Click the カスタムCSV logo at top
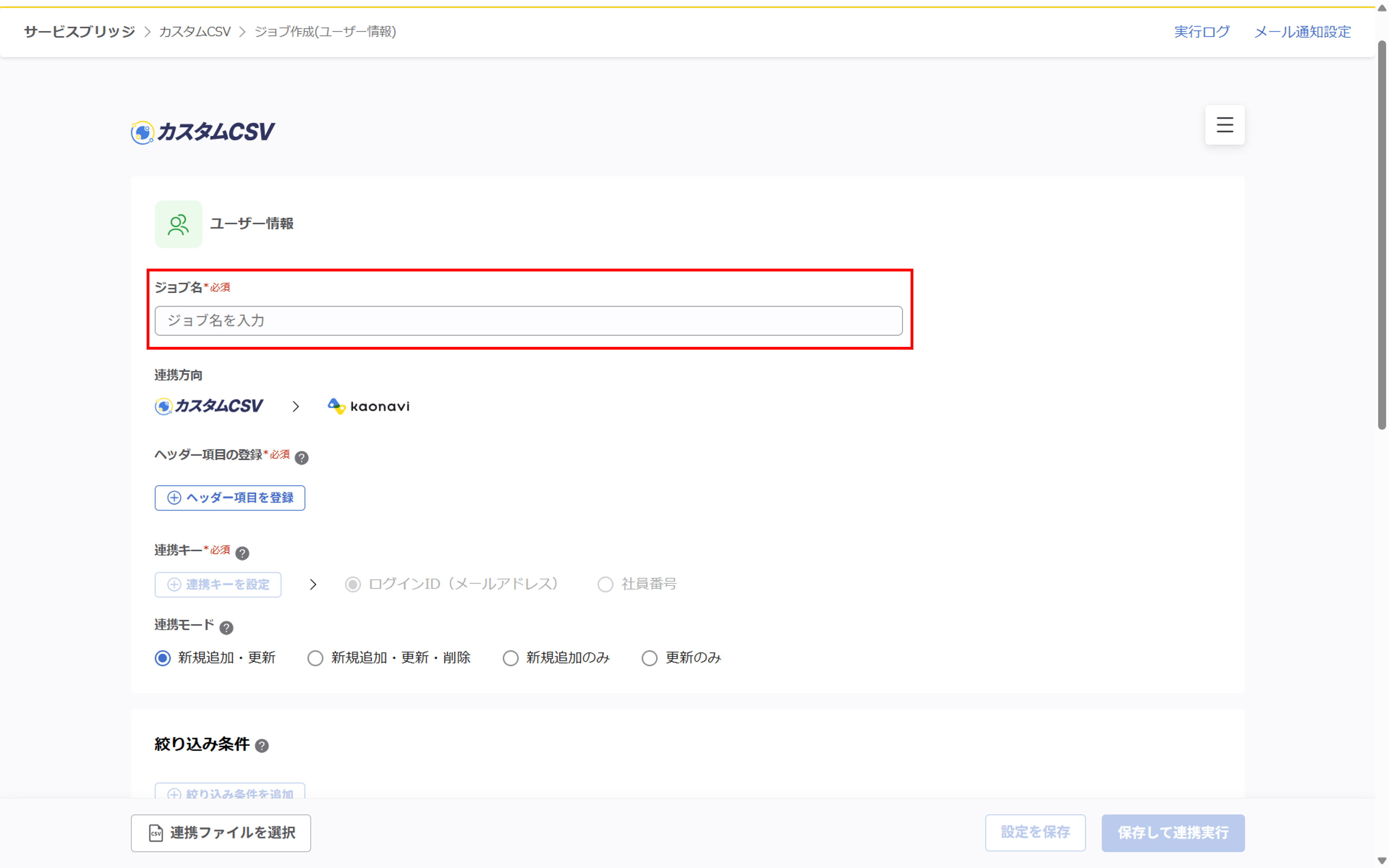This screenshot has width=1389, height=868. tap(203, 132)
